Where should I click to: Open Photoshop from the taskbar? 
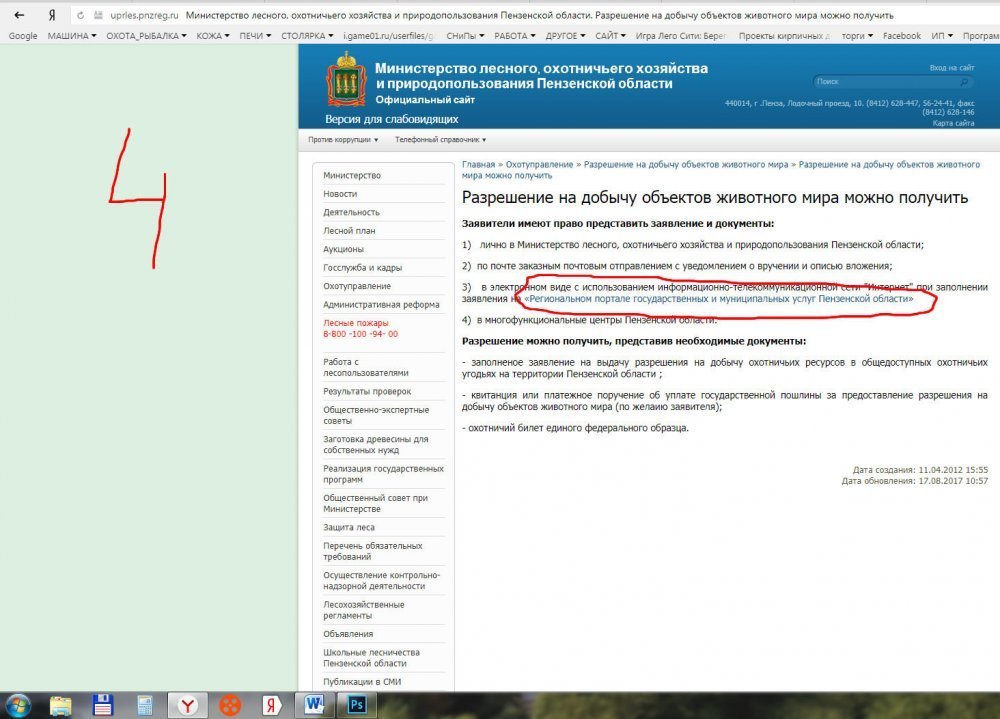[356, 705]
